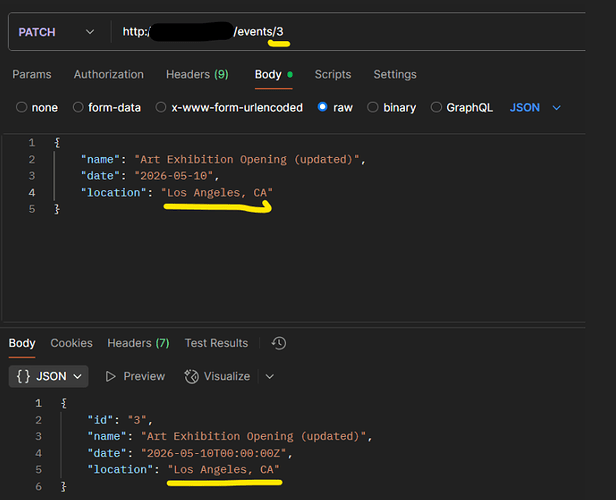The width and height of the screenshot is (616, 500).
Task: Click the request URL field
Action: click(350, 32)
